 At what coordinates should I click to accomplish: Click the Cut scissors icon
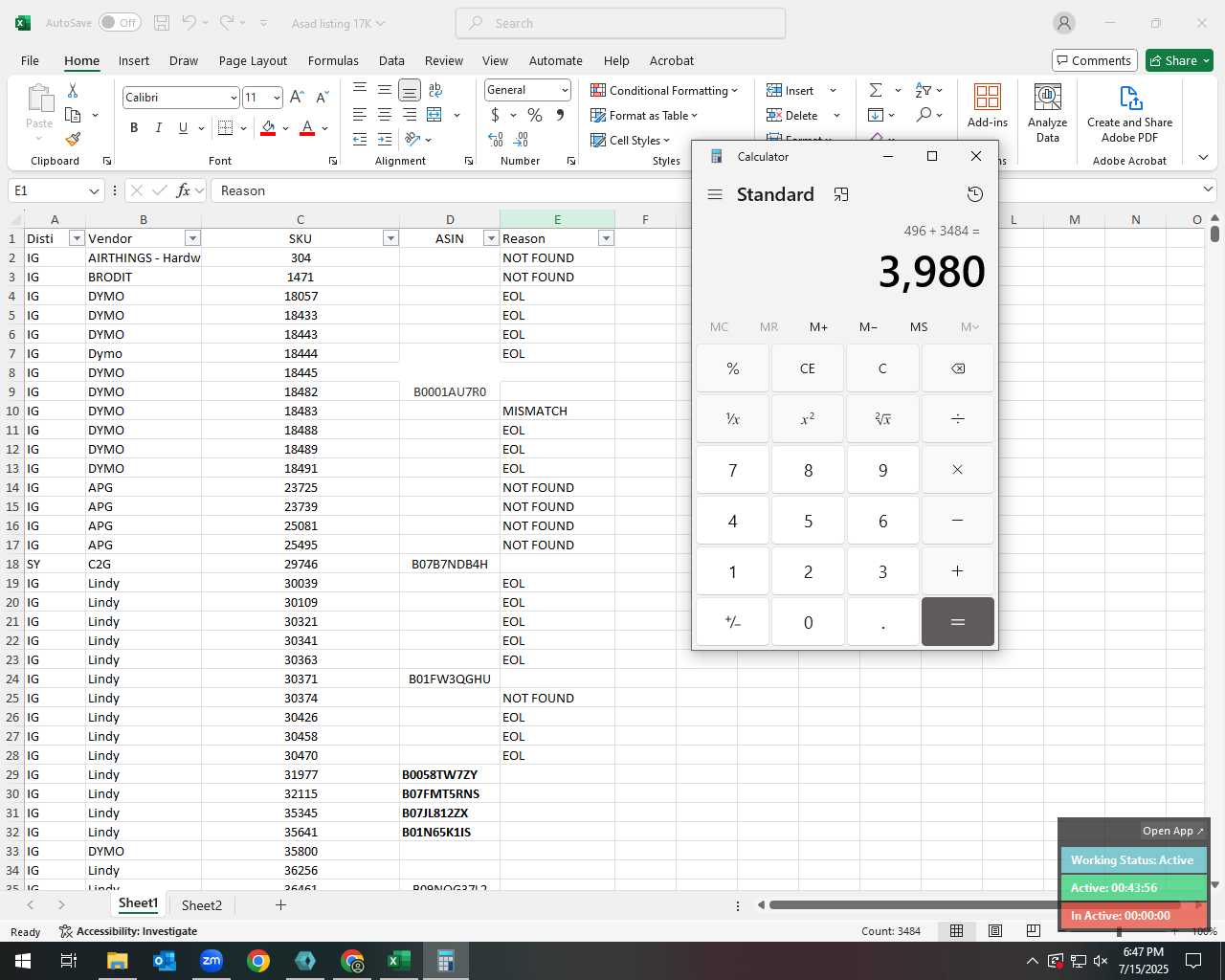(73, 90)
